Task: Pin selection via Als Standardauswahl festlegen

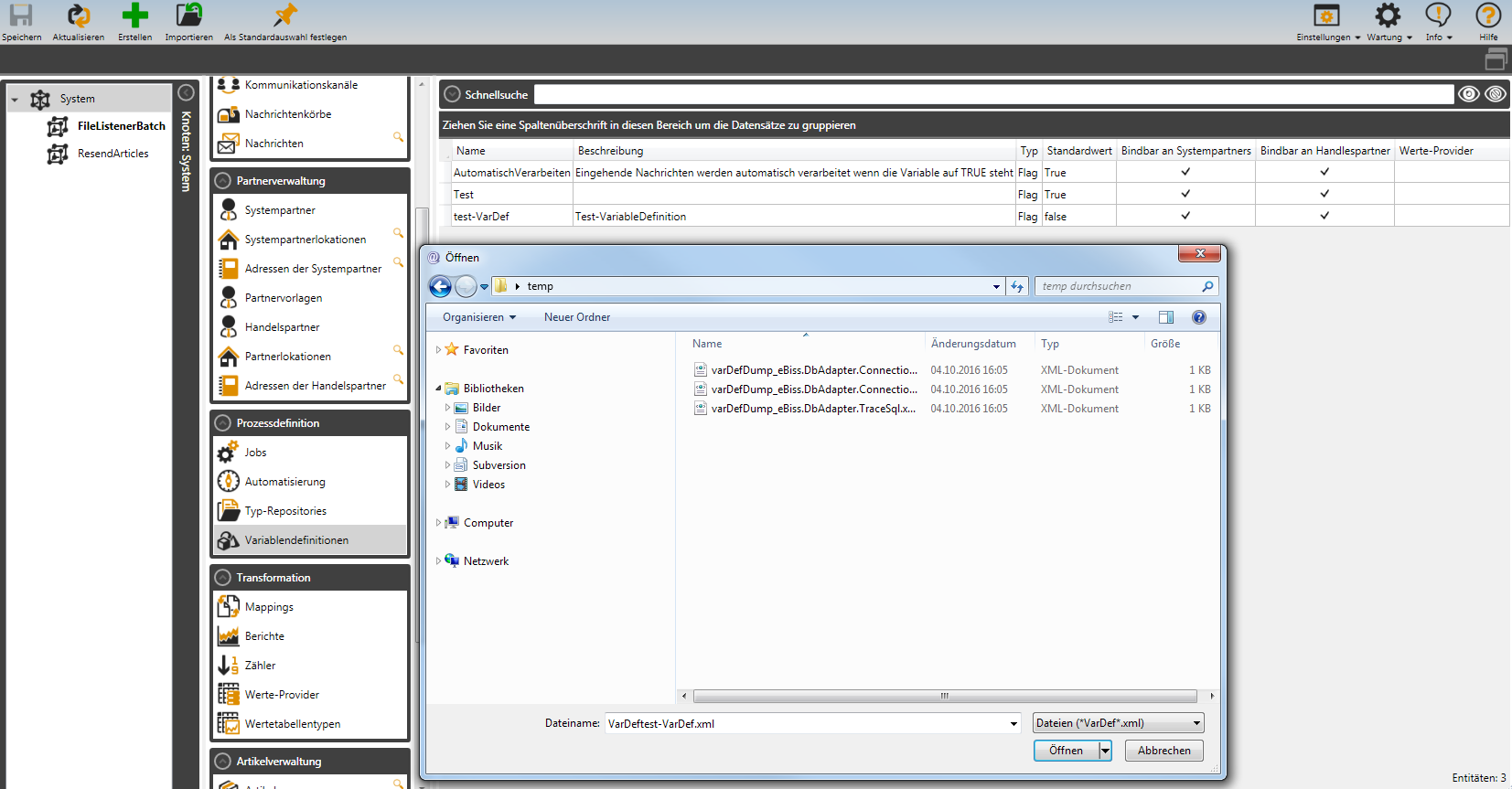Action: (x=285, y=16)
